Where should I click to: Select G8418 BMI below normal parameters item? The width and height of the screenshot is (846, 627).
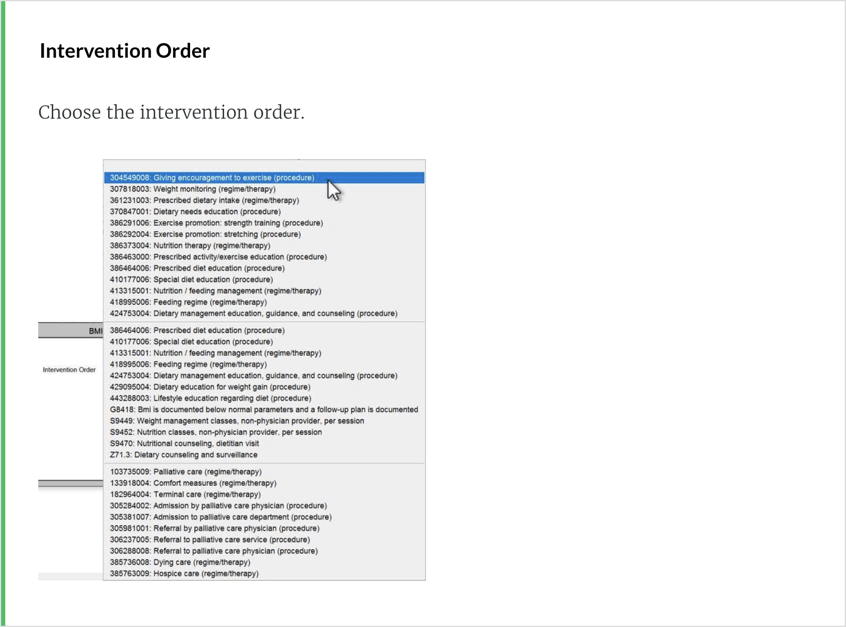pos(264,410)
